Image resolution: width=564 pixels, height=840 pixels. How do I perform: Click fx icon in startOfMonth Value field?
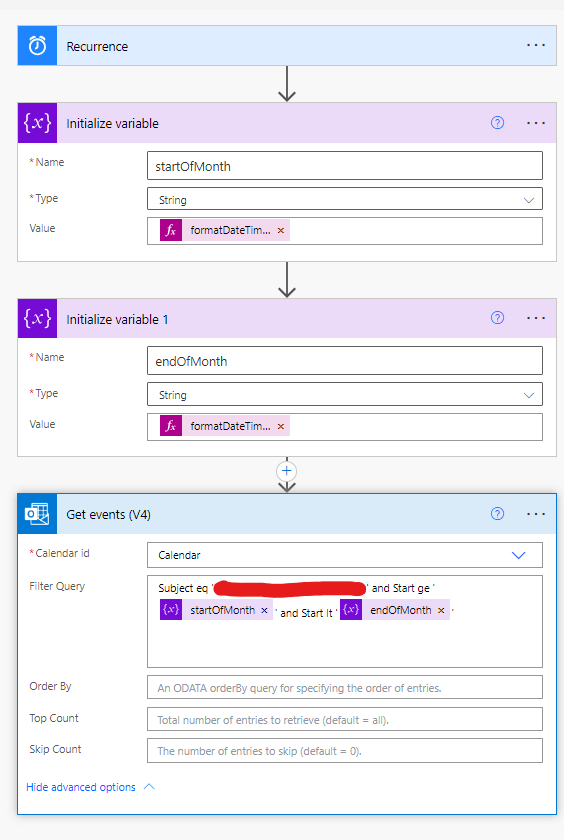click(x=171, y=230)
